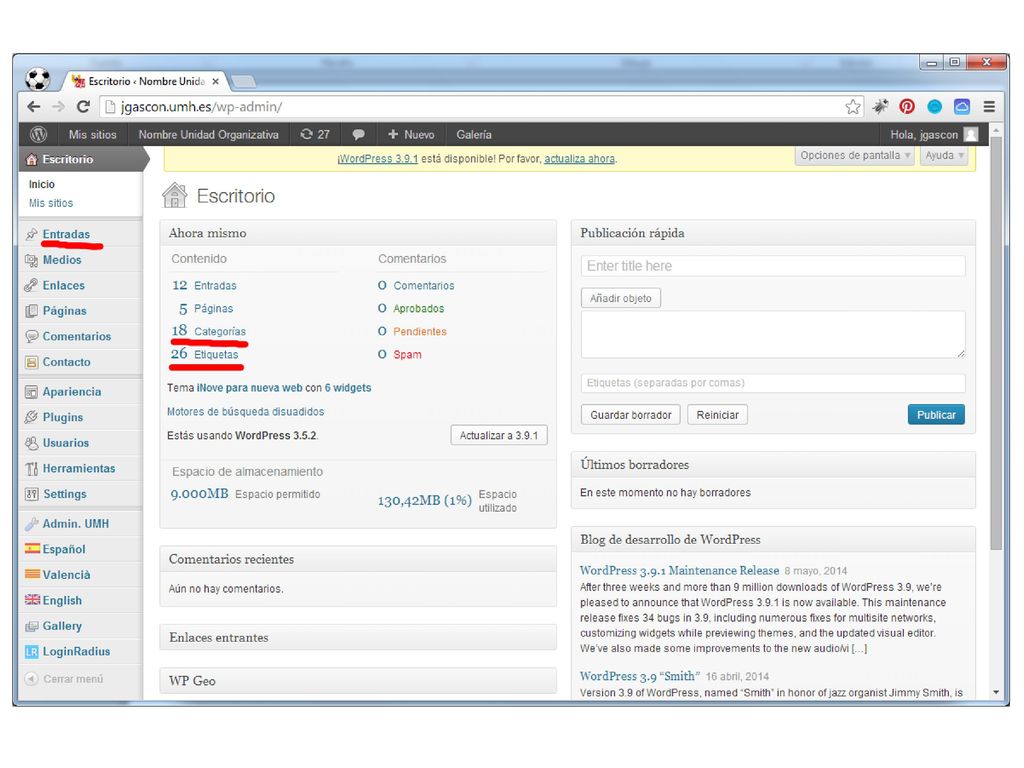Click the Valencia flag icon

(32, 574)
